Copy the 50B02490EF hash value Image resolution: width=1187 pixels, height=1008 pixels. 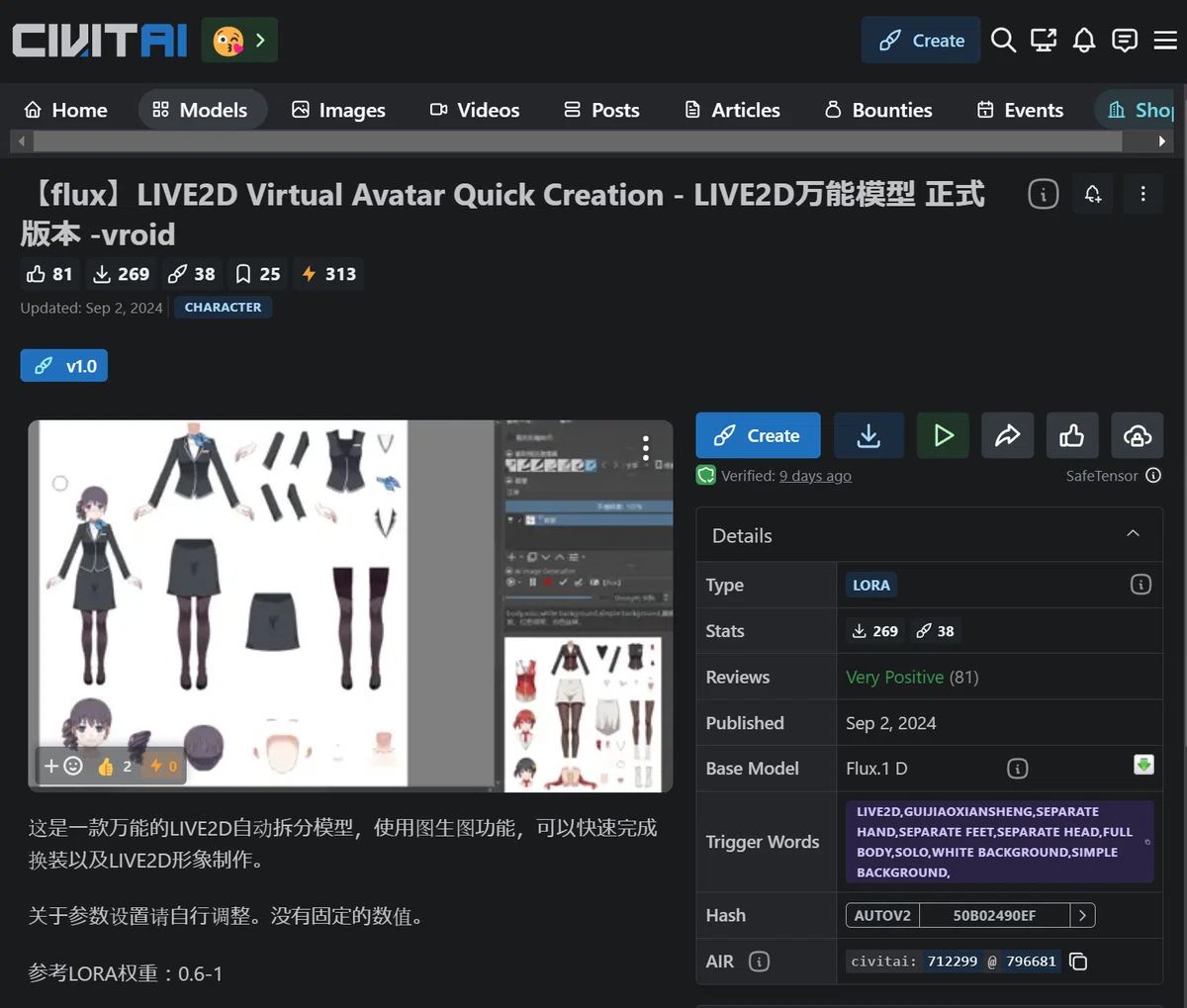pos(994,915)
